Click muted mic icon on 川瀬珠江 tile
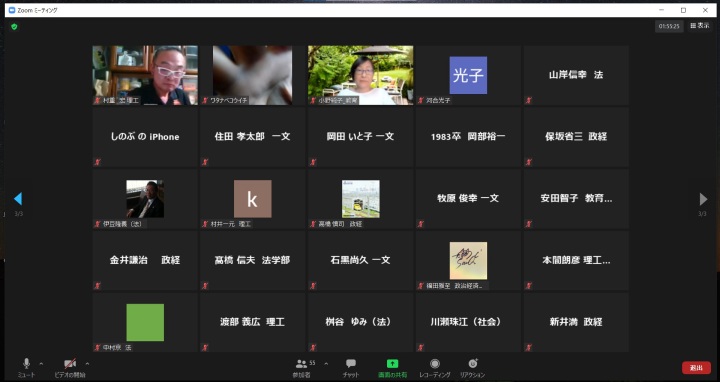Screen dimensions: 720x382 (x=421, y=348)
